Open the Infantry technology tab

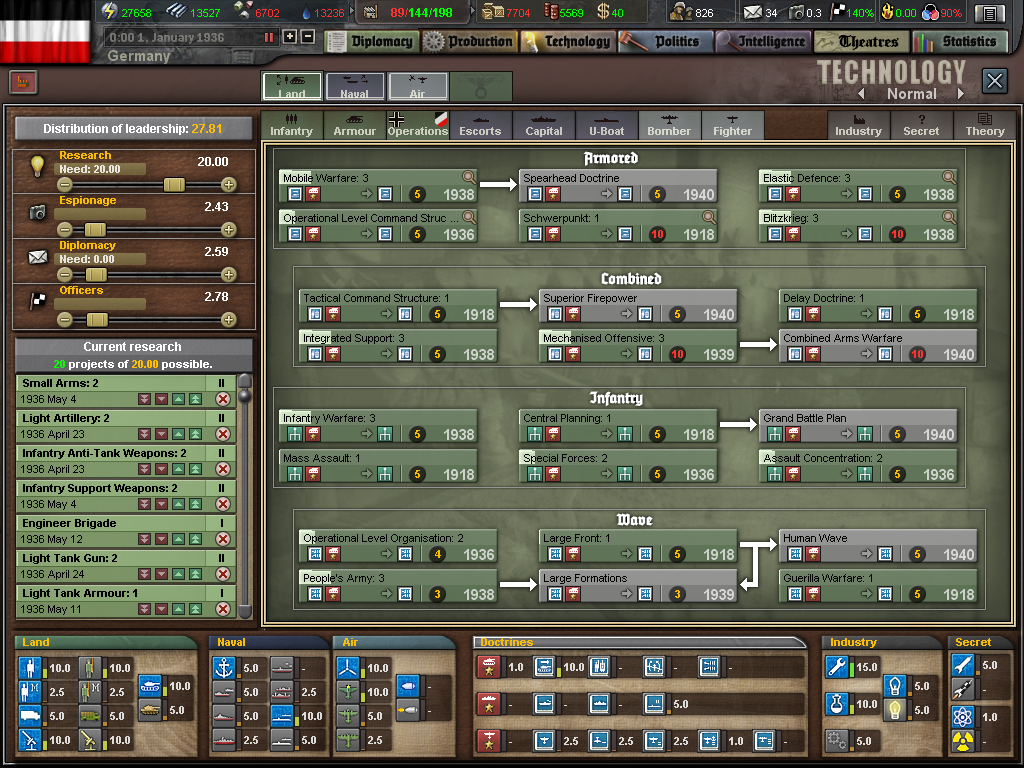tap(291, 125)
